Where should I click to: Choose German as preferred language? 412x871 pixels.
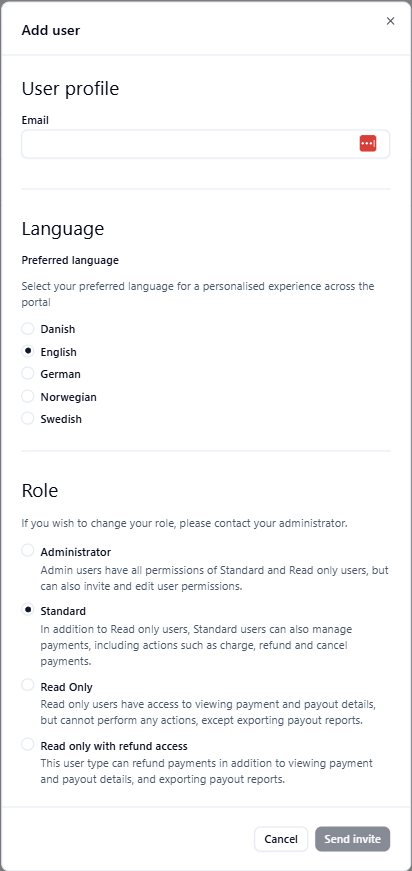[x=28, y=374]
